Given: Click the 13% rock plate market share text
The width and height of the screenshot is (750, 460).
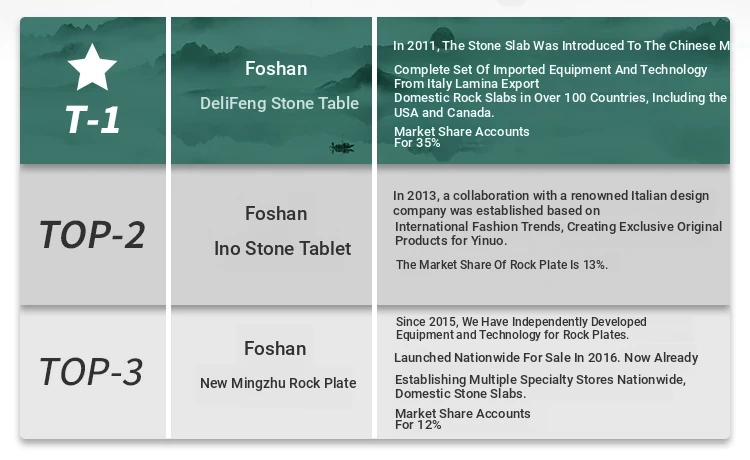Looking at the screenshot, I should pos(502,265).
